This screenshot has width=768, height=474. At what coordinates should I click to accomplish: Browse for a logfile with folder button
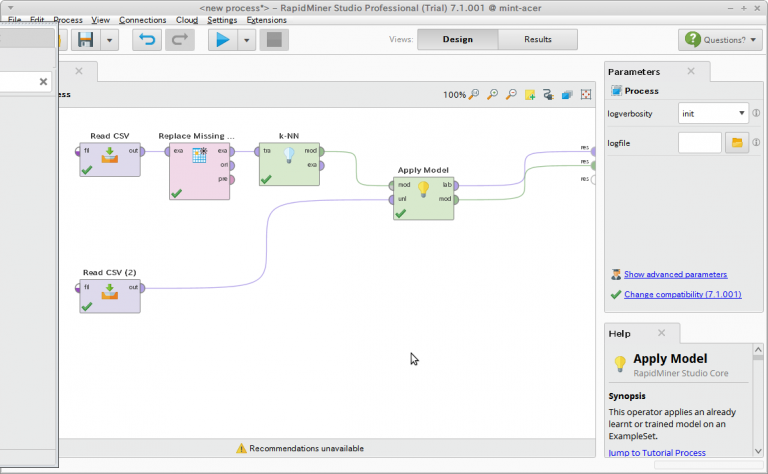pos(737,143)
